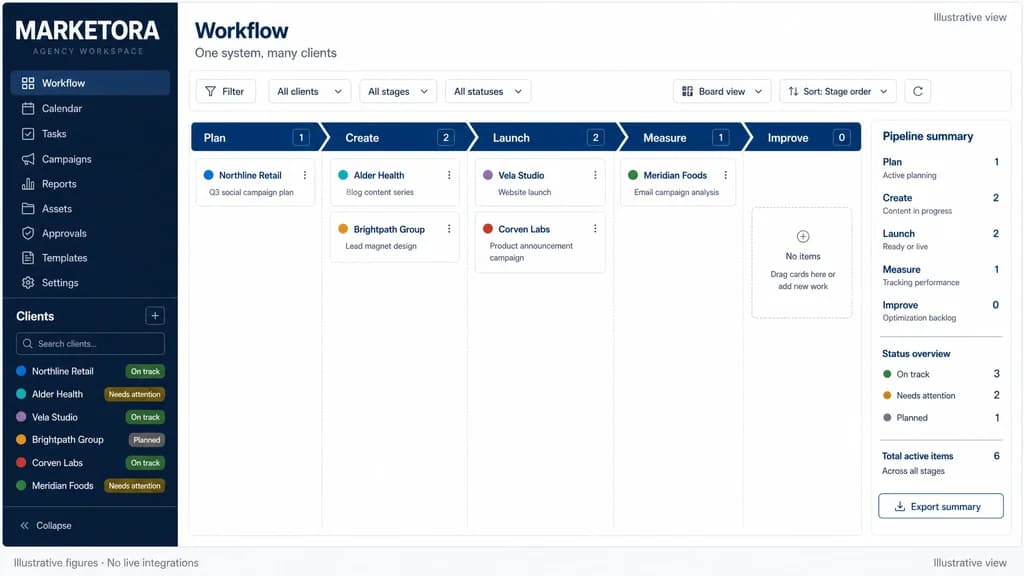Click Corven Labs red dot on card
The image size is (1024, 576).
click(488, 229)
